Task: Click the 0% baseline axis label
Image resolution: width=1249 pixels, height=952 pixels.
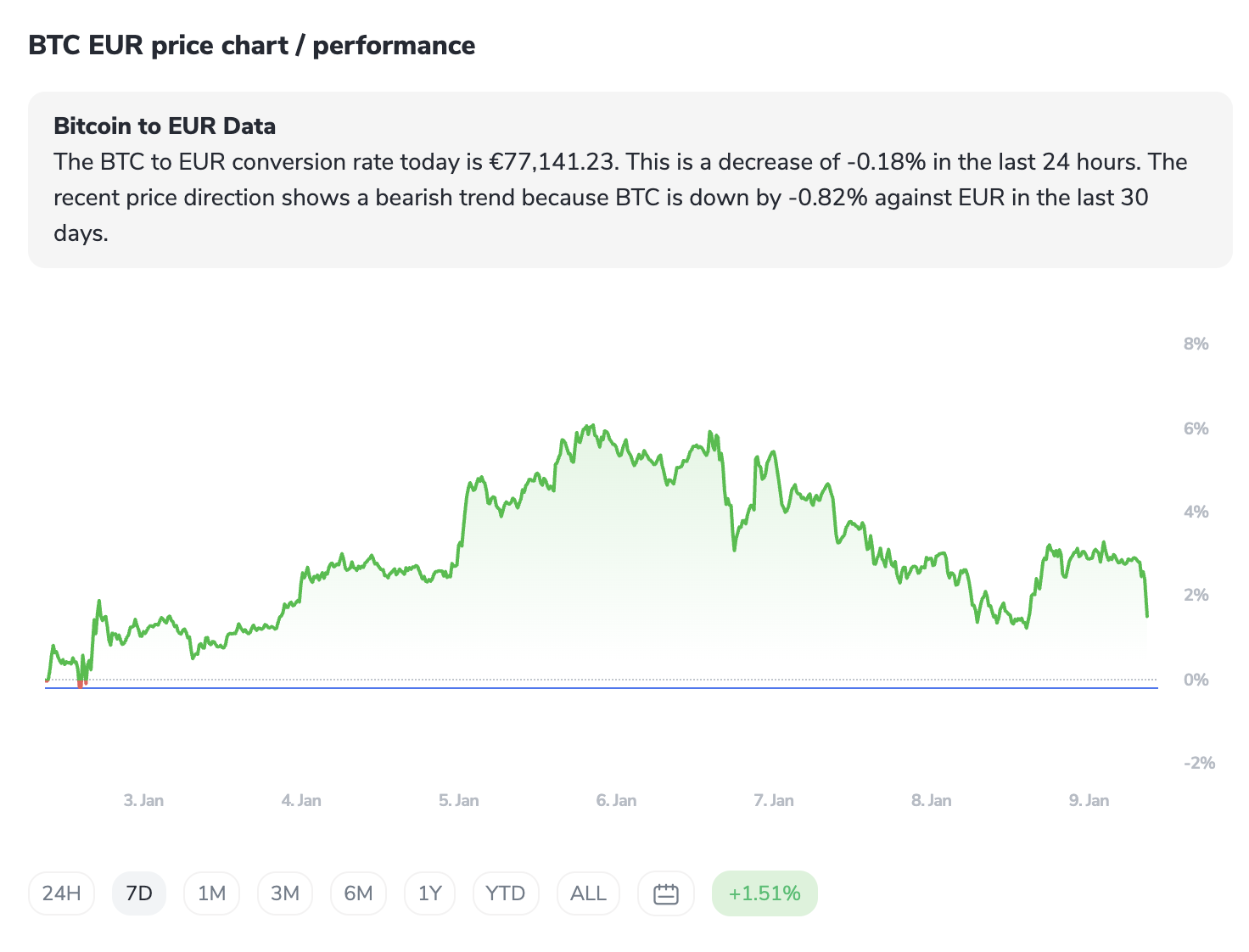Action: tap(1196, 680)
